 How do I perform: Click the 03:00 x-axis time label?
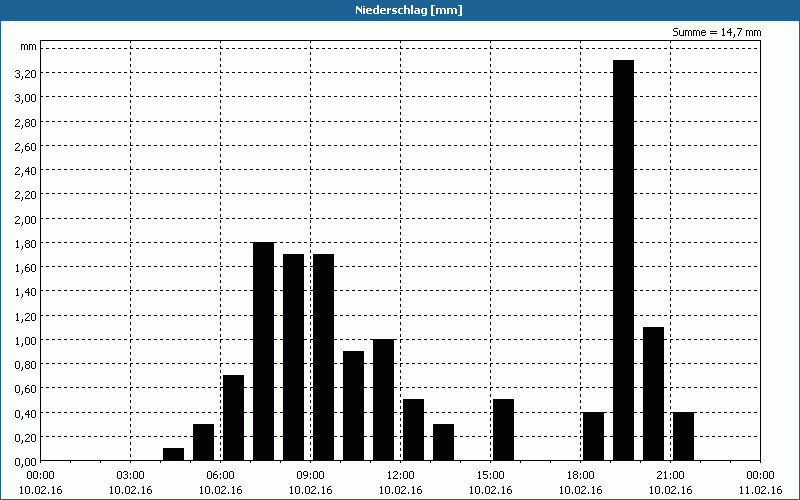click(x=131, y=476)
